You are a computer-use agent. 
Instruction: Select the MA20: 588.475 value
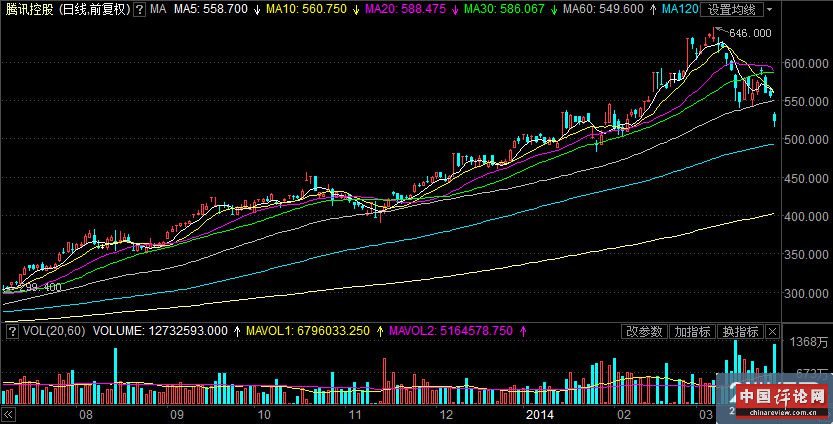click(405, 9)
